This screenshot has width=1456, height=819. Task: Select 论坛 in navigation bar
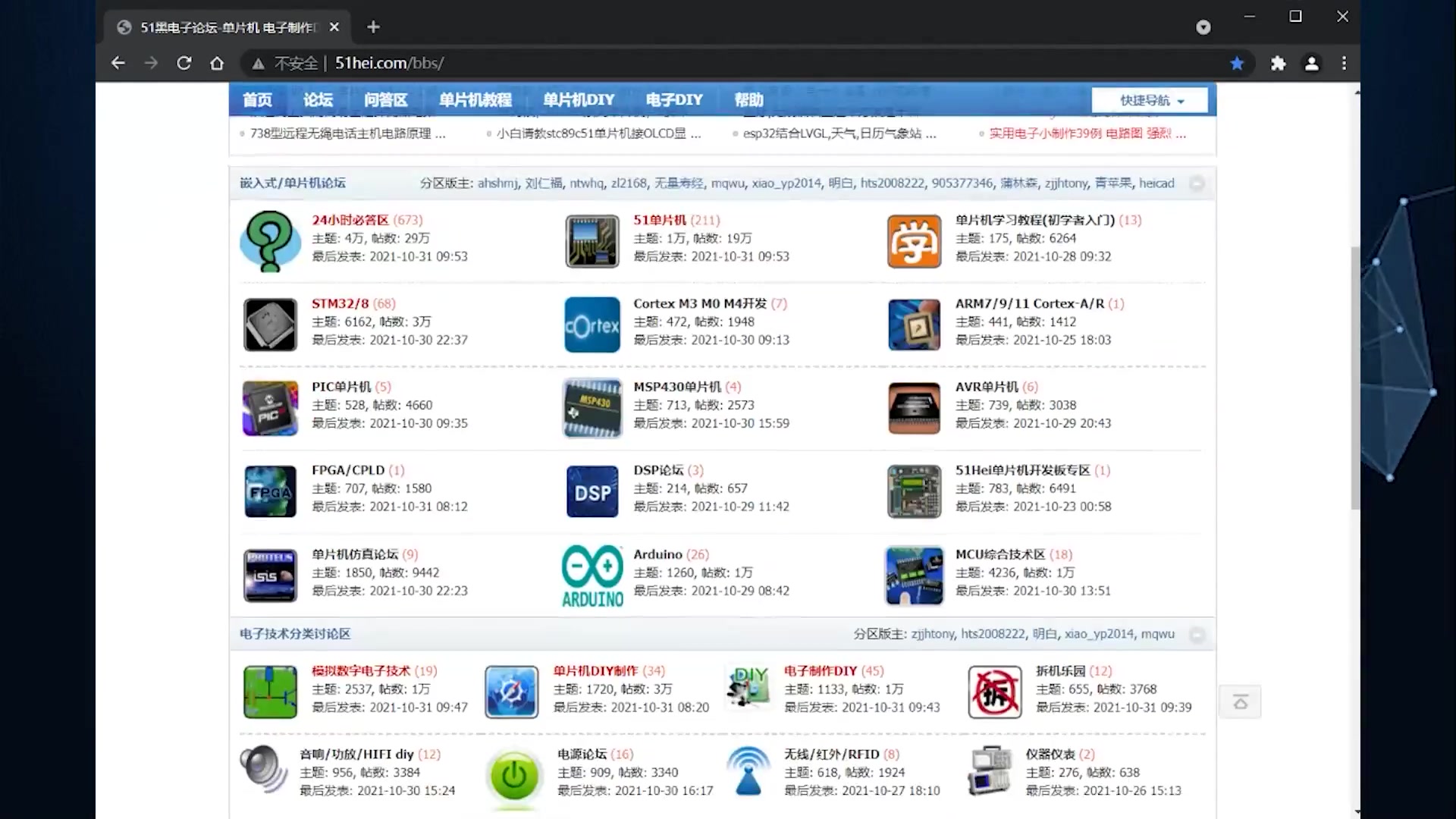[318, 100]
